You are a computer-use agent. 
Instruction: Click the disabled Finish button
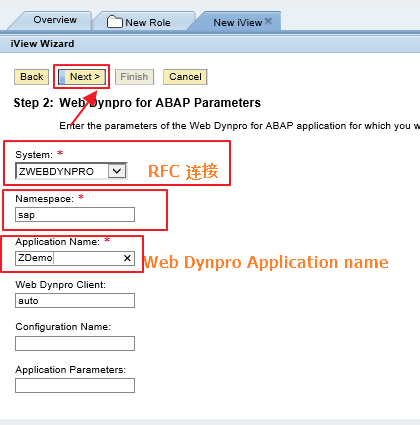[x=134, y=77]
